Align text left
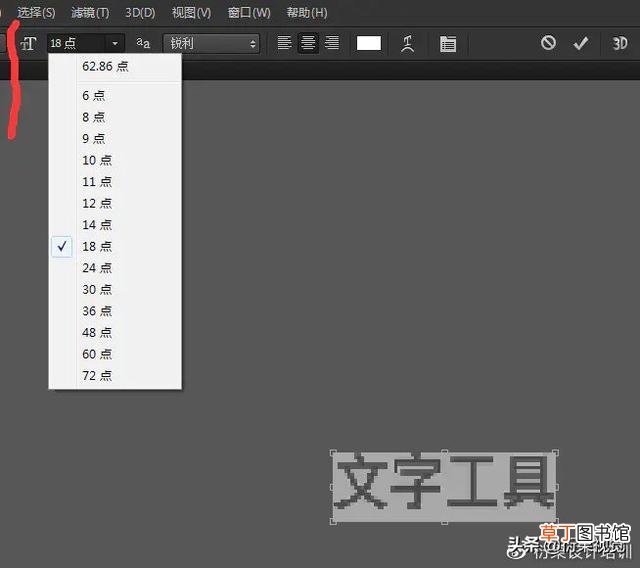Viewport: 640px width, 568px height. (284, 42)
